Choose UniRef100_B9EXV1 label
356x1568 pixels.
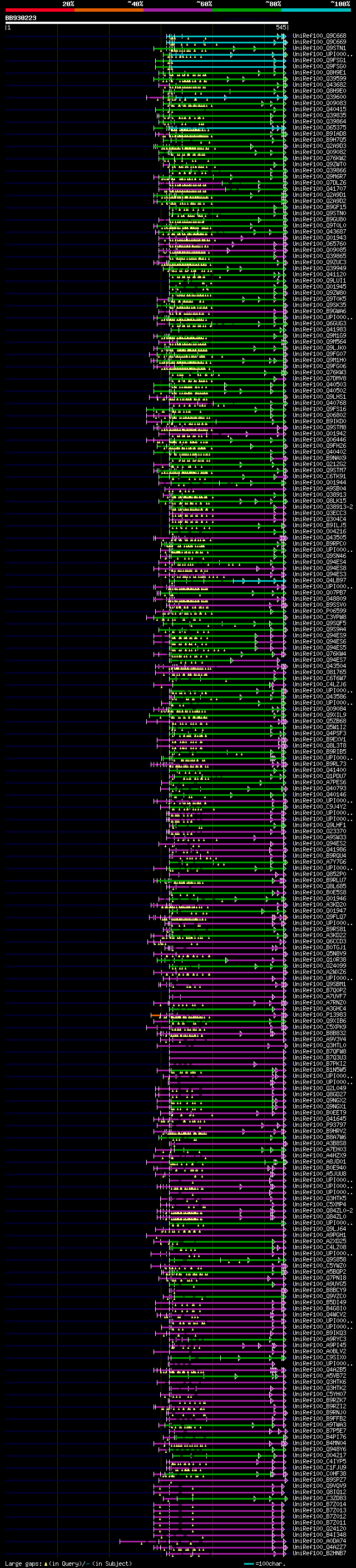point(319,740)
